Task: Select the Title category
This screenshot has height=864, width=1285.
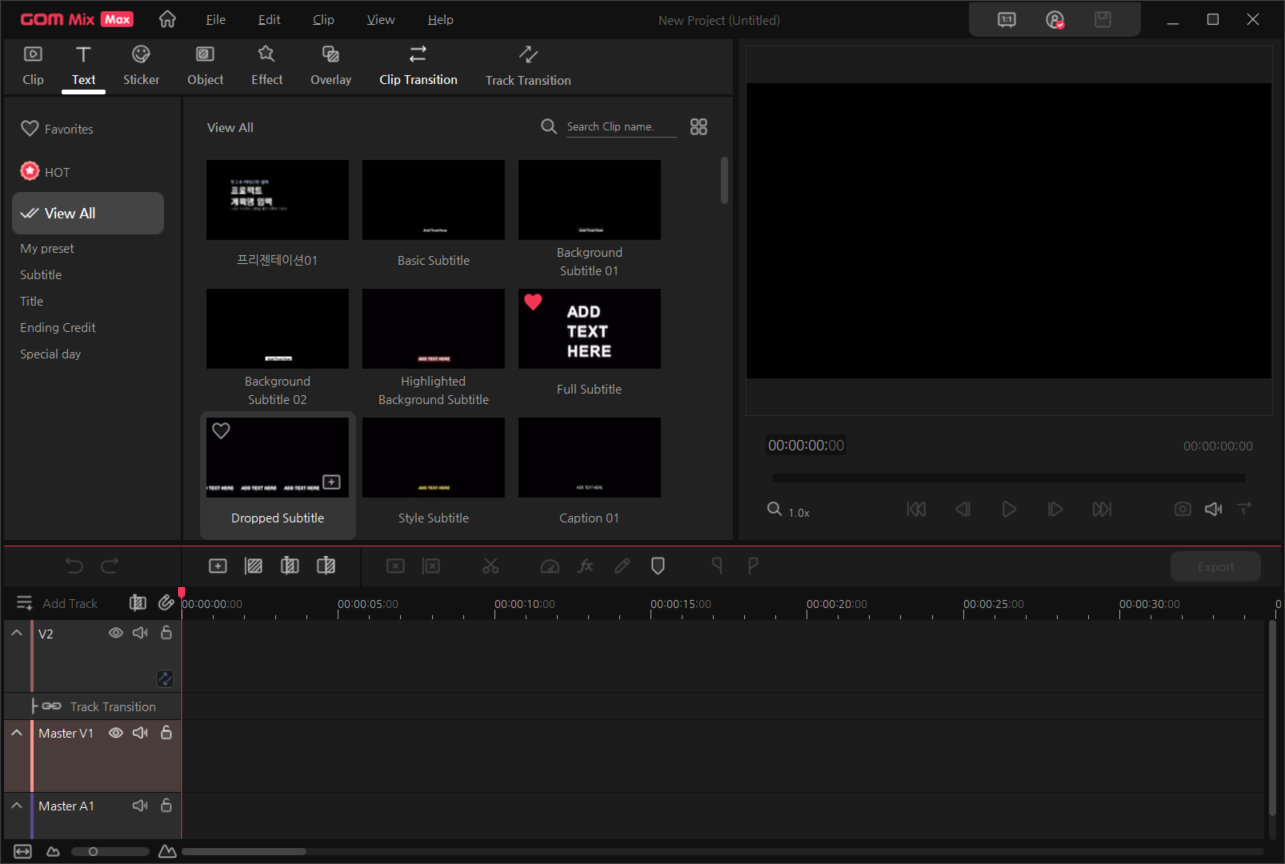Action: (32, 301)
